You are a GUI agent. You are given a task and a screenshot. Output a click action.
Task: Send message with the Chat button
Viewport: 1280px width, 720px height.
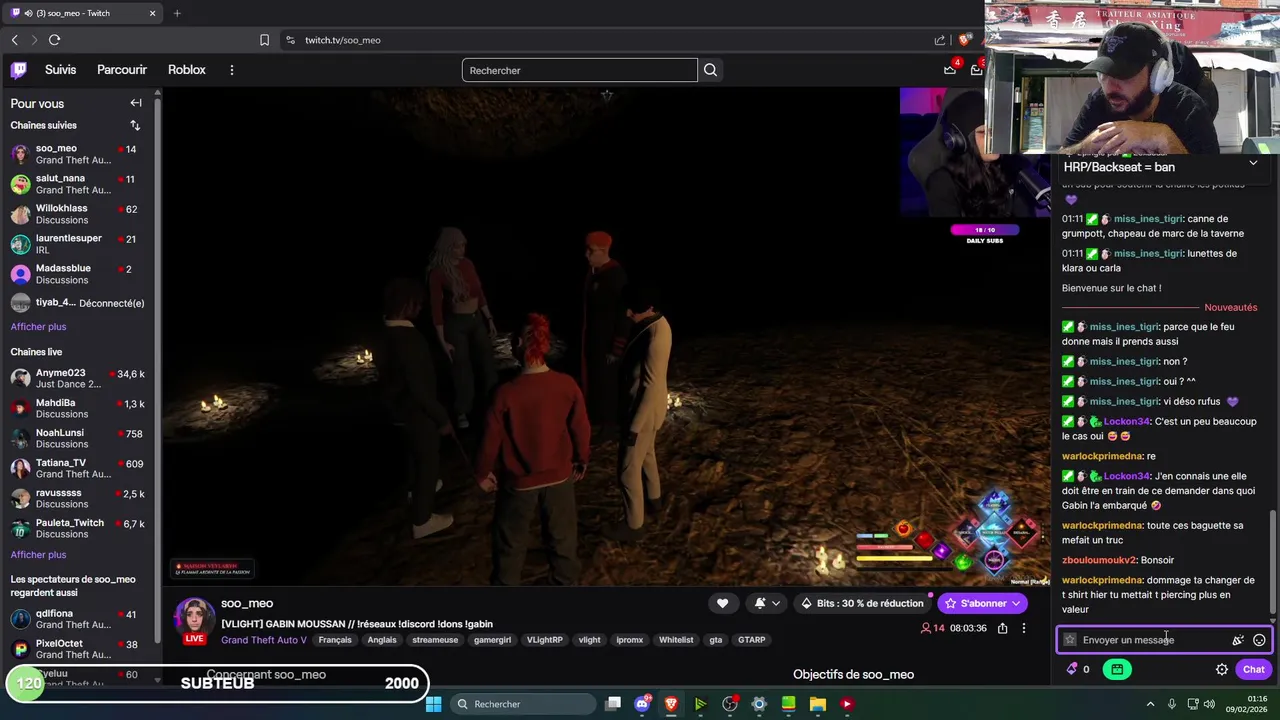click(x=1253, y=669)
